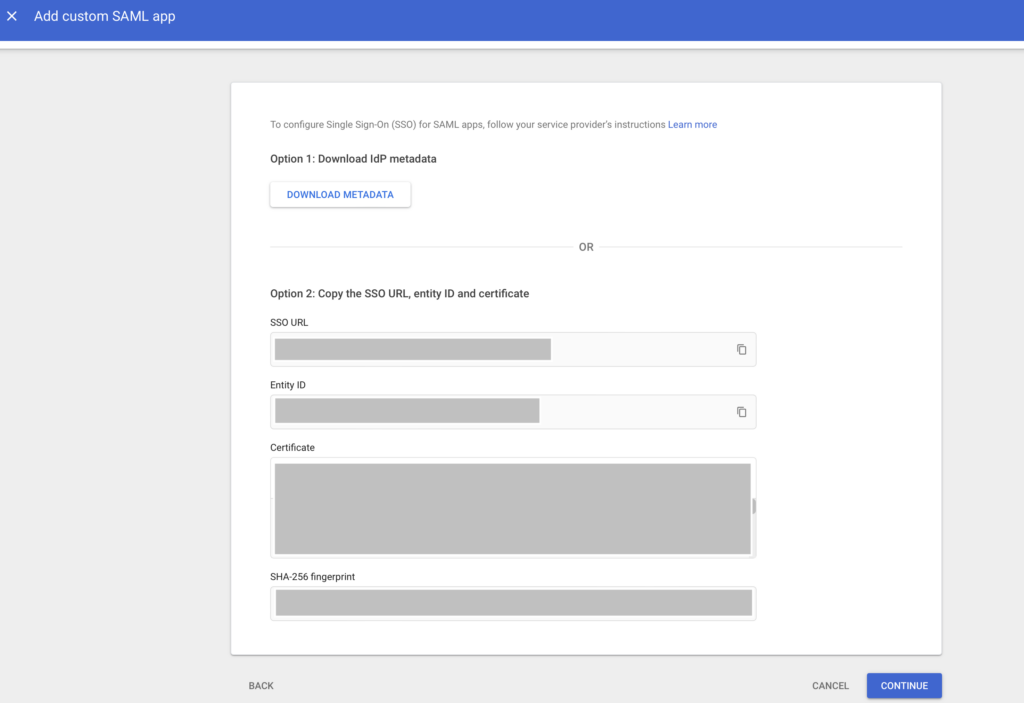Click the Option 2 copy instructions heading
Image resolution: width=1024 pixels, height=703 pixels.
click(x=399, y=293)
